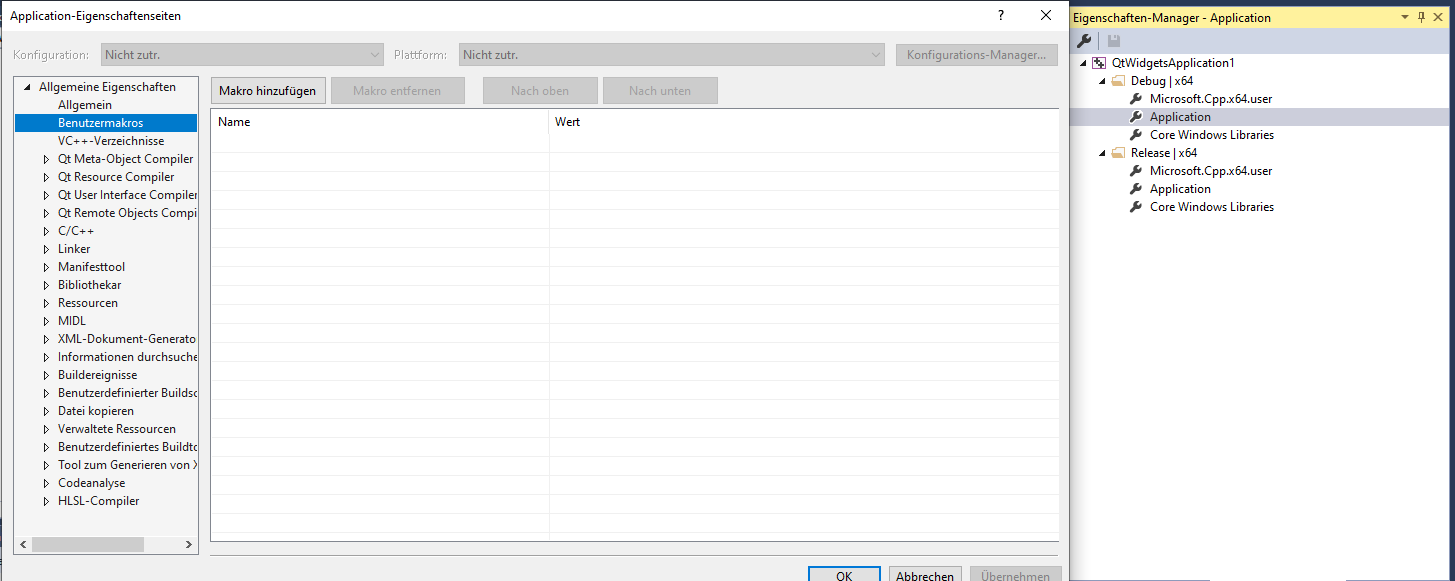Click the wrench properties icon in Eigenschaften-Manager toolbar

[x=1083, y=40]
